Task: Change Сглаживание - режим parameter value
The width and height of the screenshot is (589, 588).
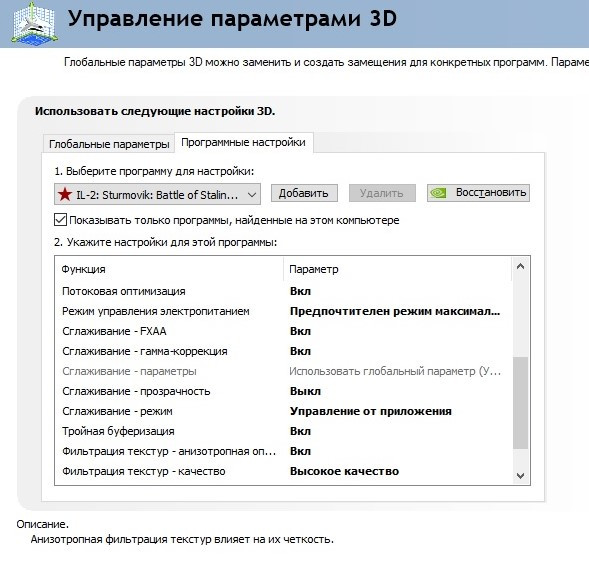Action: [x=395, y=411]
